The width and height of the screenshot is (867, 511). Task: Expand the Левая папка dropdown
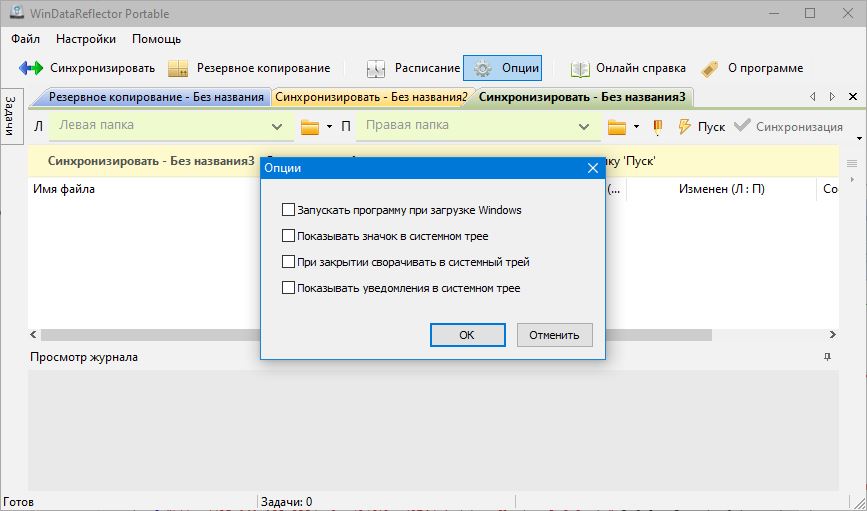[277, 127]
